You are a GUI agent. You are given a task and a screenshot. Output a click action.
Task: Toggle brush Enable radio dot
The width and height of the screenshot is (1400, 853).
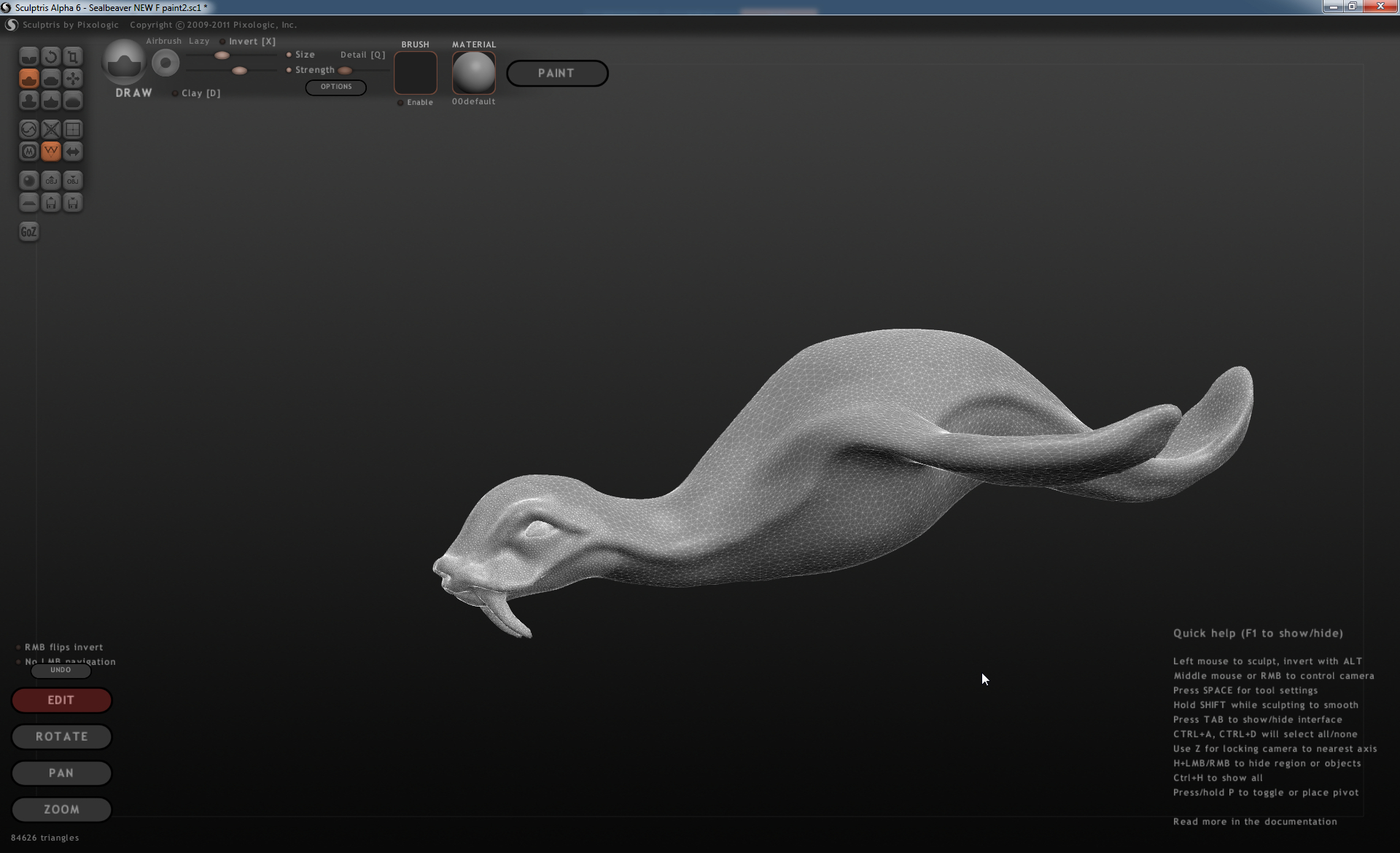(400, 103)
